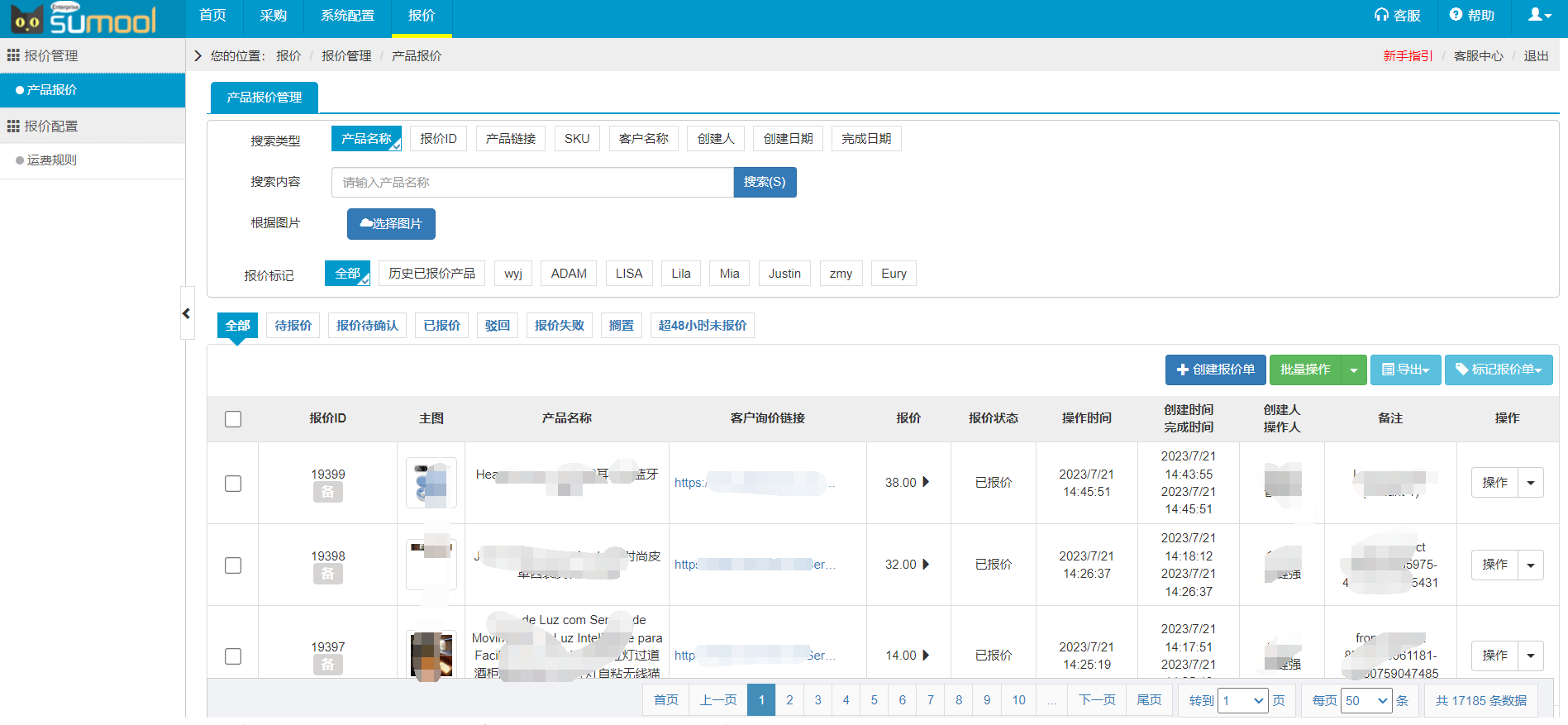Check the row checkbox for 19399
1568x725 pixels.
[x=233, y=484]
